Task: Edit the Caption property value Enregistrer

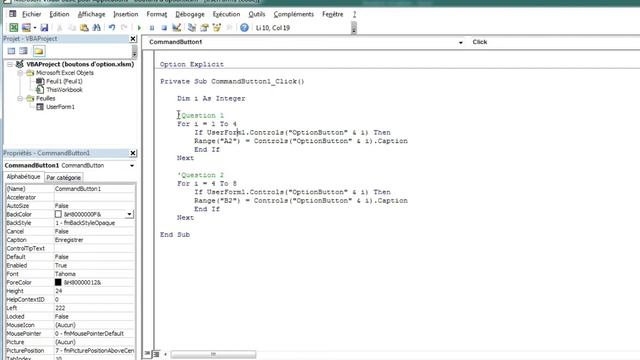Action: (94, 240)
